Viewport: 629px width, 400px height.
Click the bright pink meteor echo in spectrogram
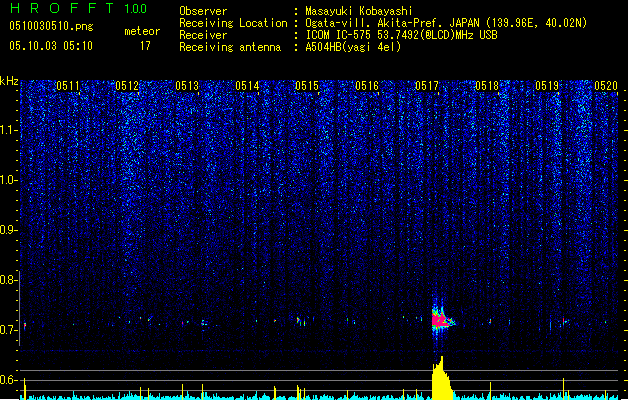pos(441,319)
